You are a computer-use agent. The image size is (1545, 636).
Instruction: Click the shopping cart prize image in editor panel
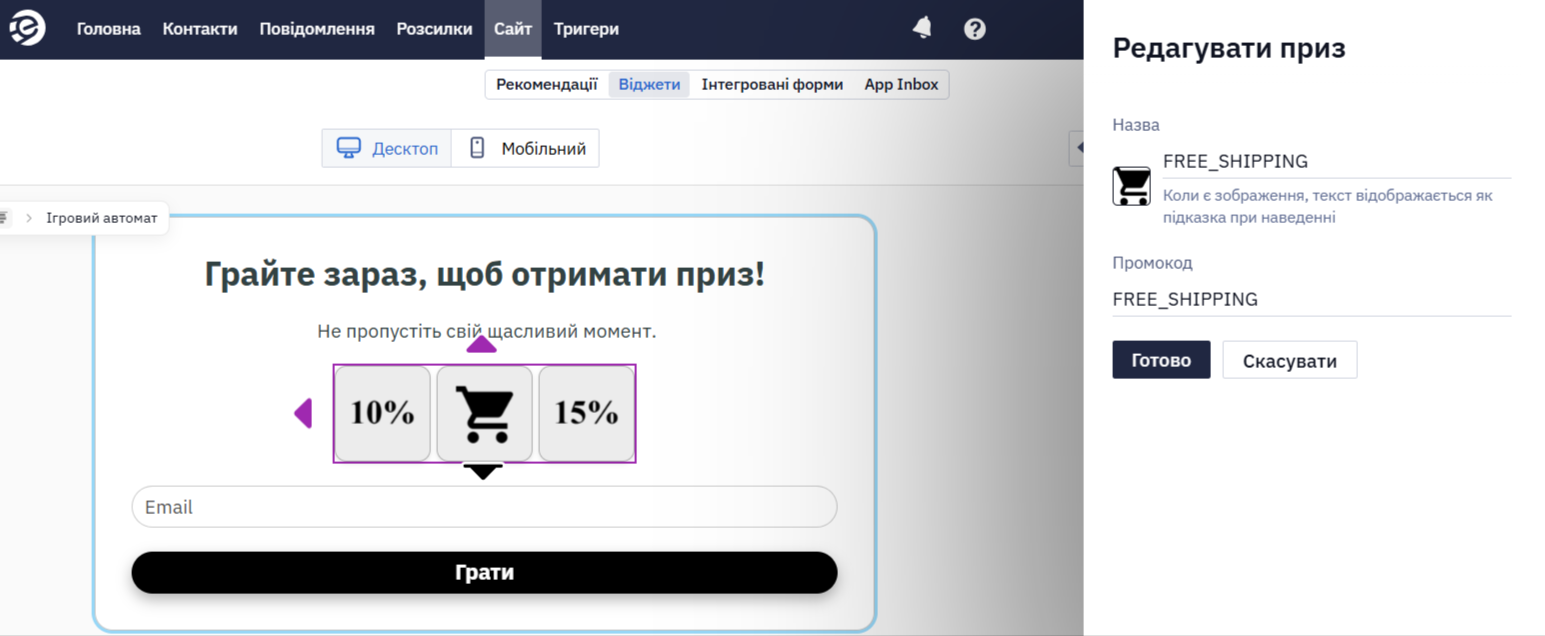point(1132,186)
